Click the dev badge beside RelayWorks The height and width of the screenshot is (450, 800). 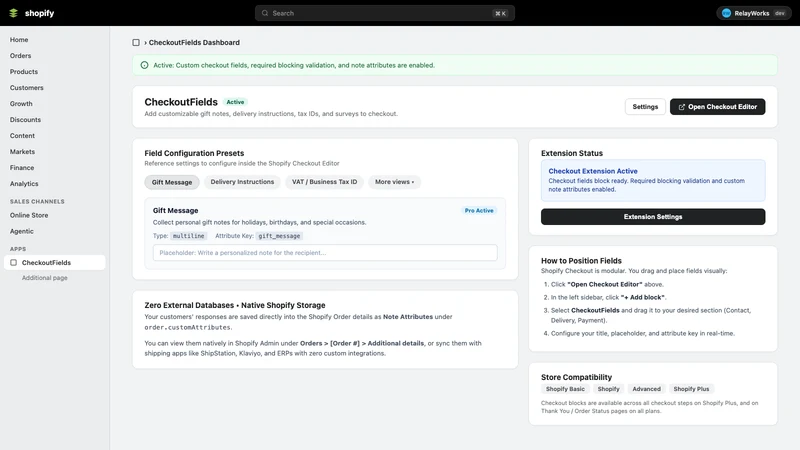(x=780, y=13)
